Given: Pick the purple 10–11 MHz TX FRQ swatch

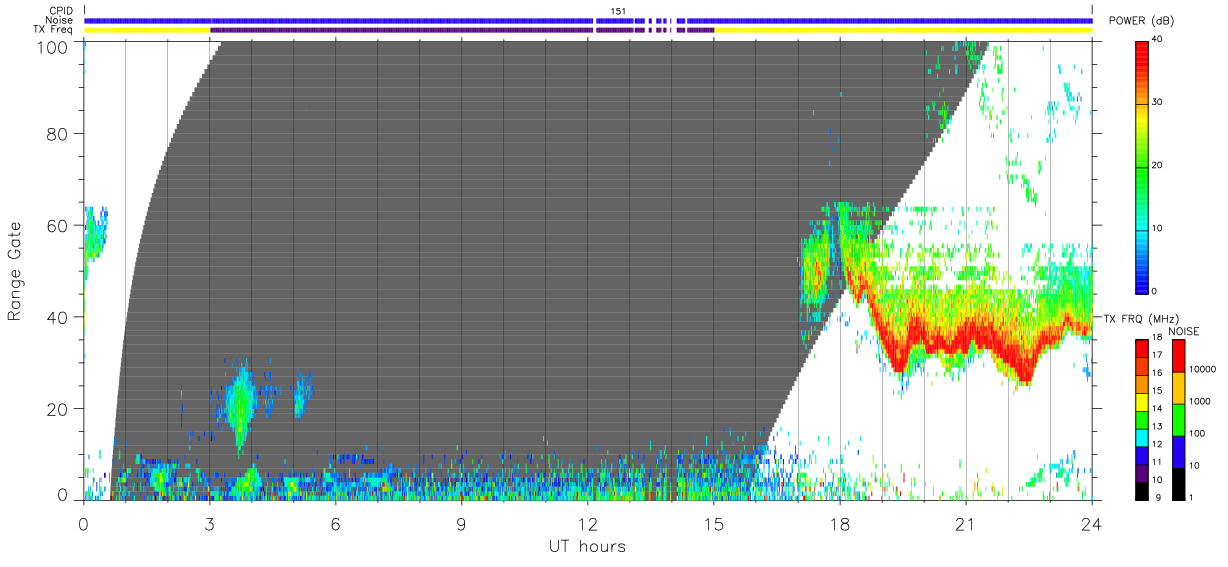Looking at the screenshot, I should [x=1142, y=472].
